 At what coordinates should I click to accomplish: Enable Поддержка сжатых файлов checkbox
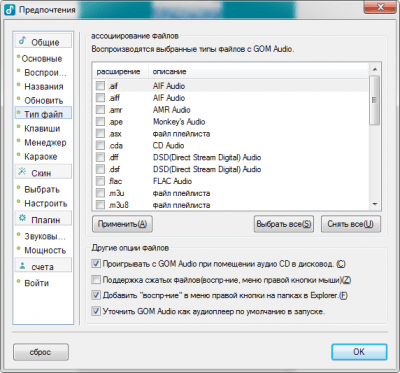point(96,279)
